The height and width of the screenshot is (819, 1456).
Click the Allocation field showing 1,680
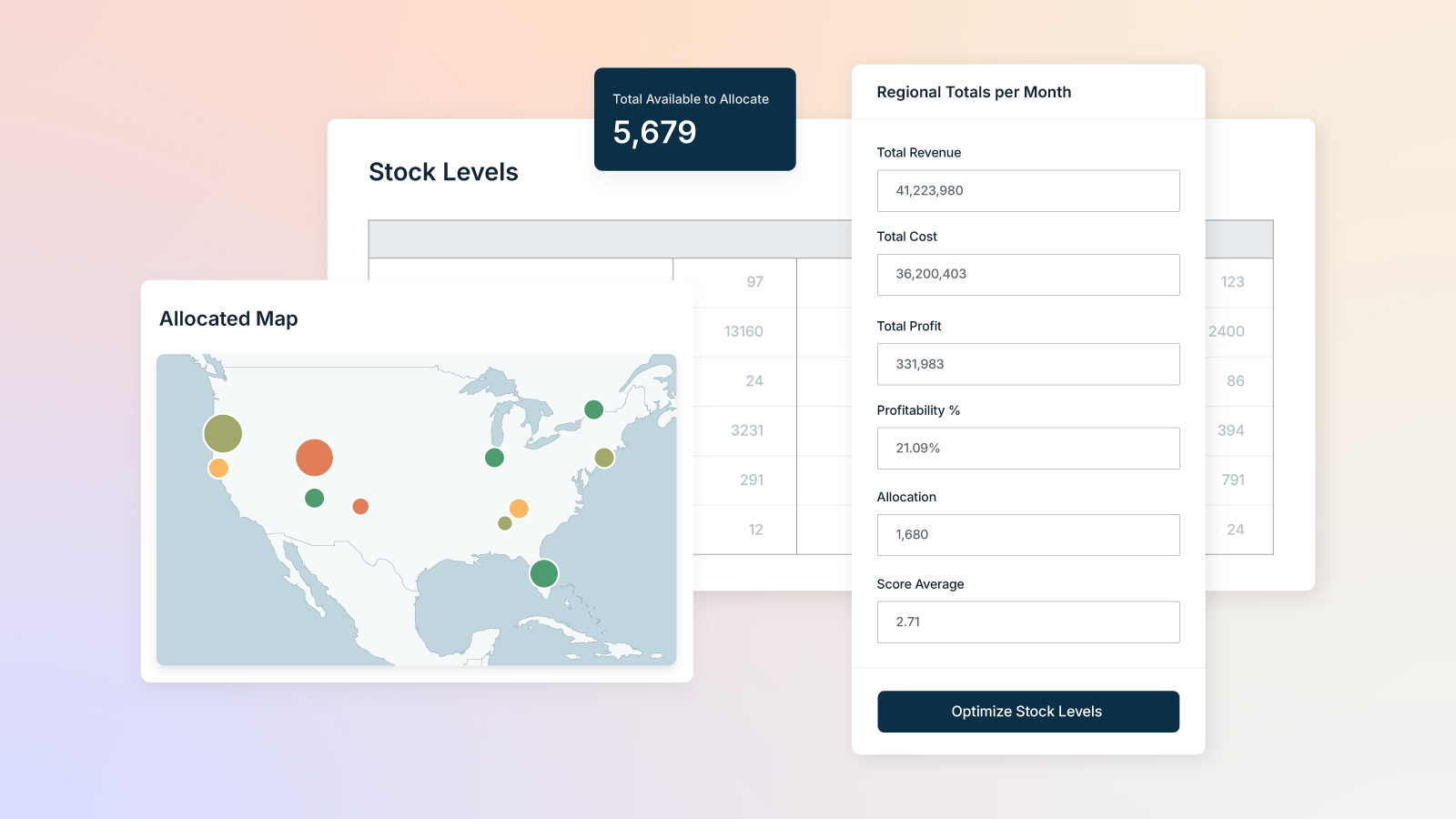(1027, 534)
